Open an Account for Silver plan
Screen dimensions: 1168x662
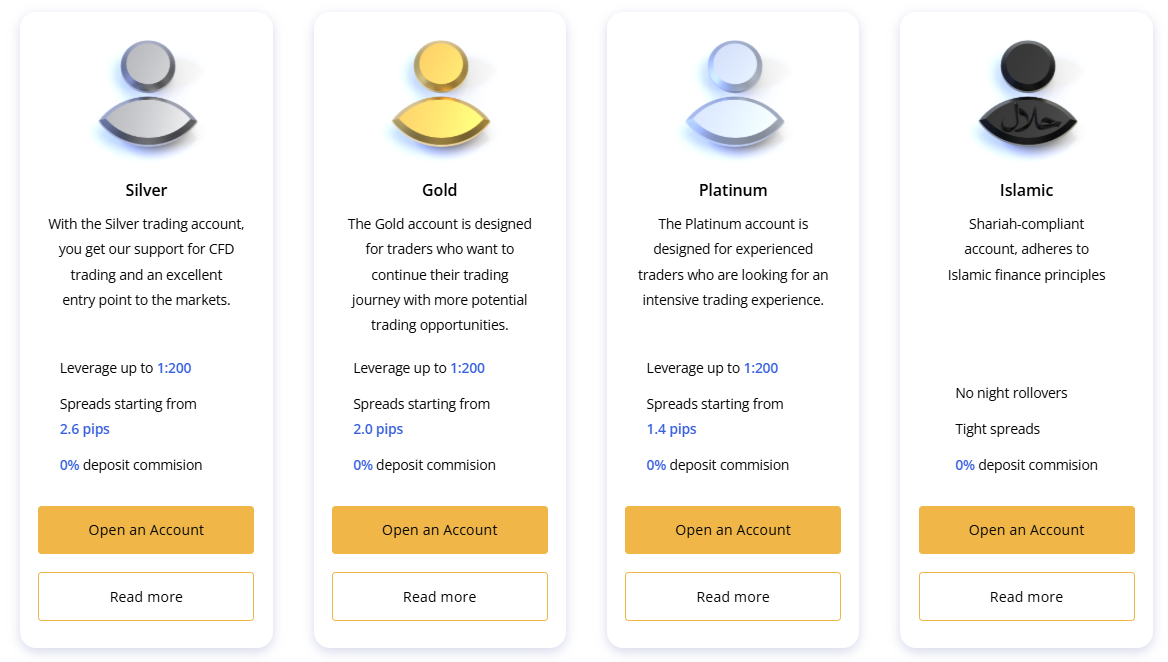[x=146, y=530]
